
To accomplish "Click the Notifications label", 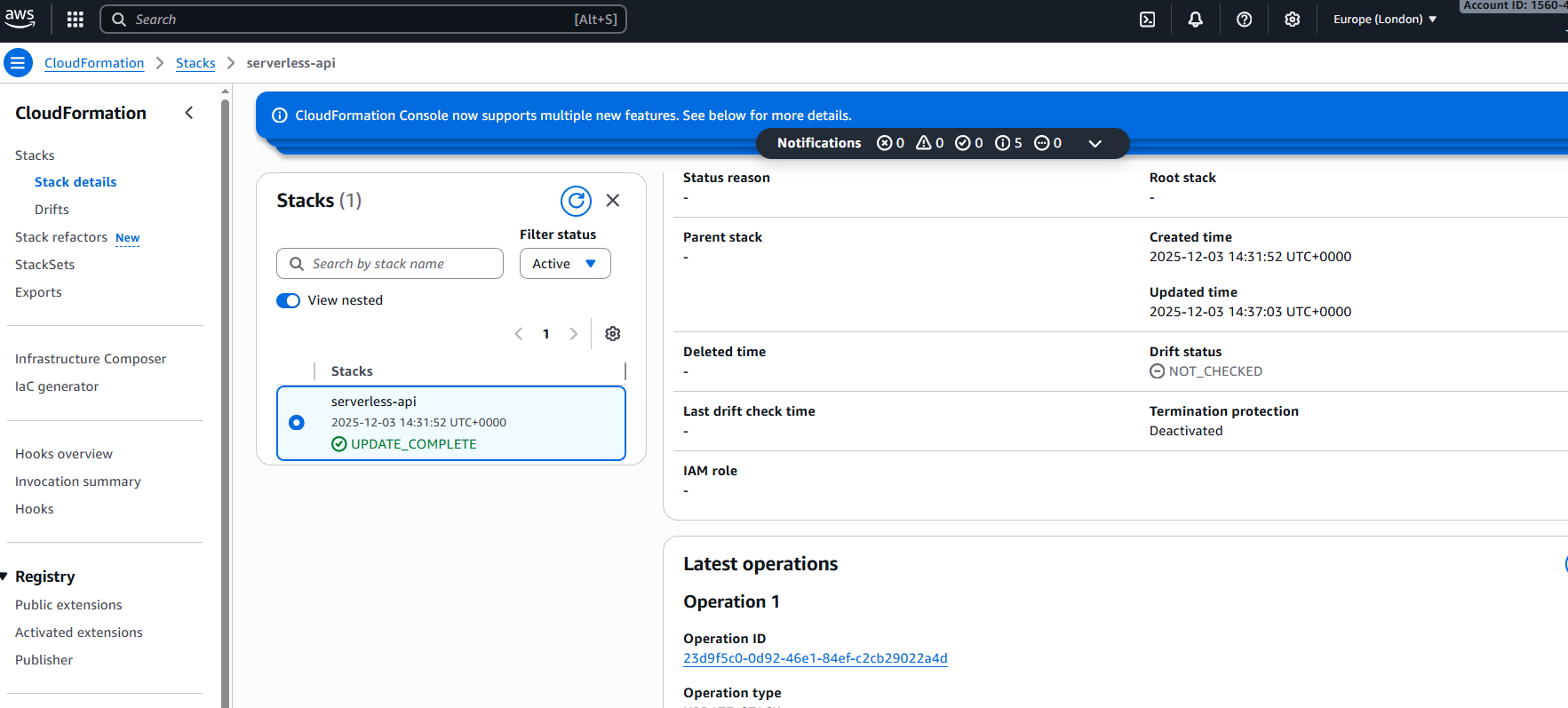I will (819, 143).
